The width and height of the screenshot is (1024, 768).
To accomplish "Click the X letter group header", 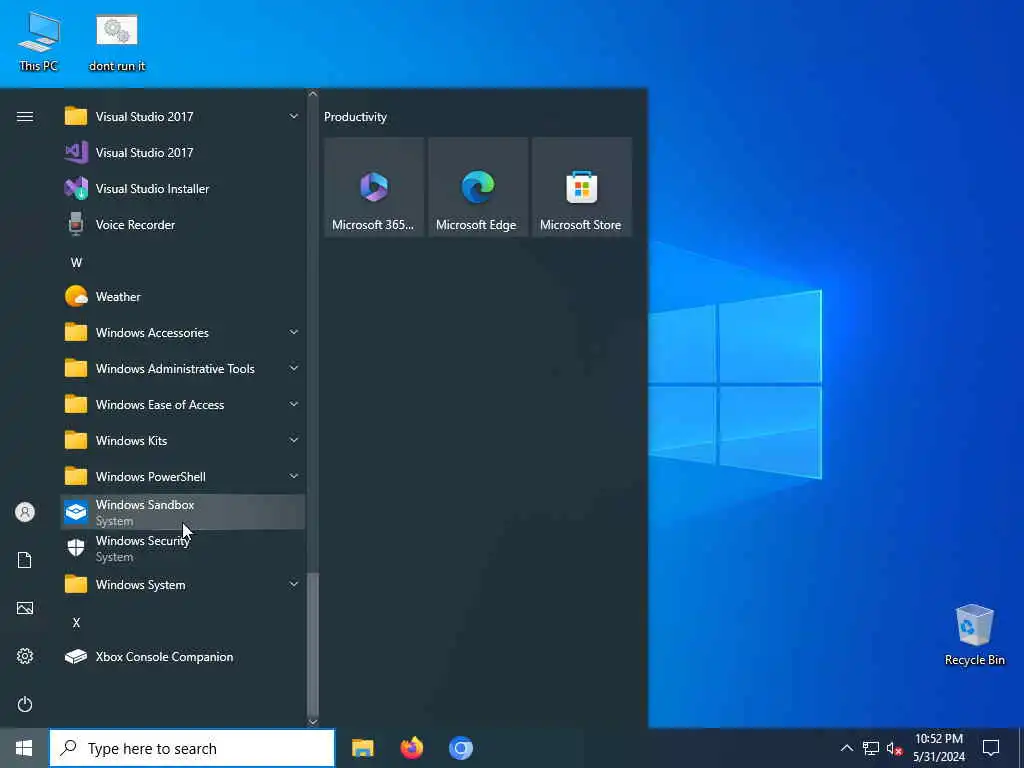I will click(x=76, y=622).
